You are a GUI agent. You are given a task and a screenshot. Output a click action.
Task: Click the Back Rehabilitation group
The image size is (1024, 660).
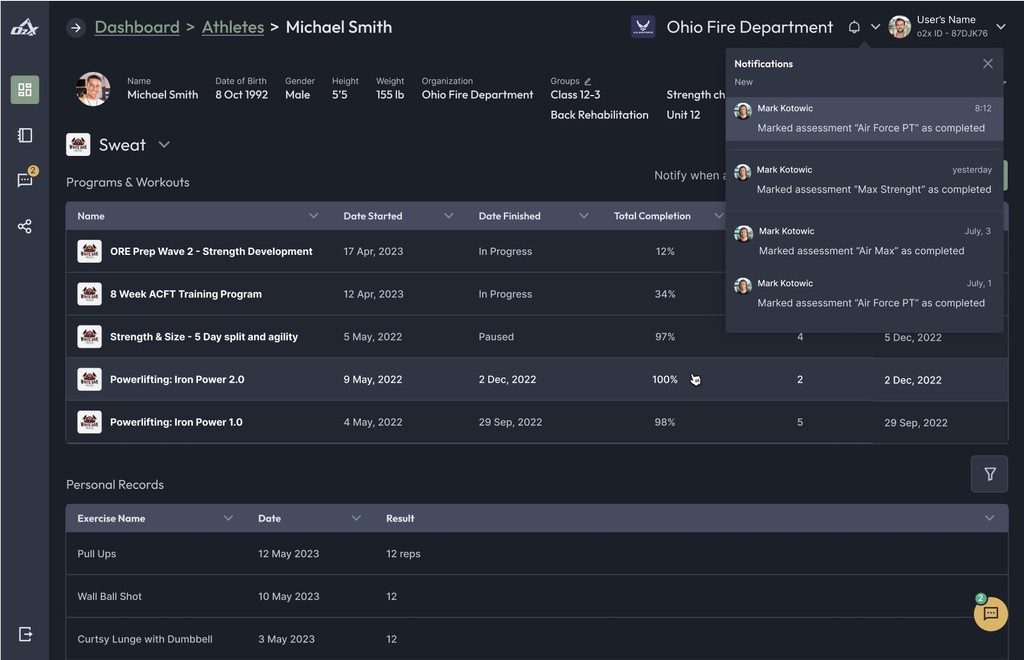coord(599,115)
